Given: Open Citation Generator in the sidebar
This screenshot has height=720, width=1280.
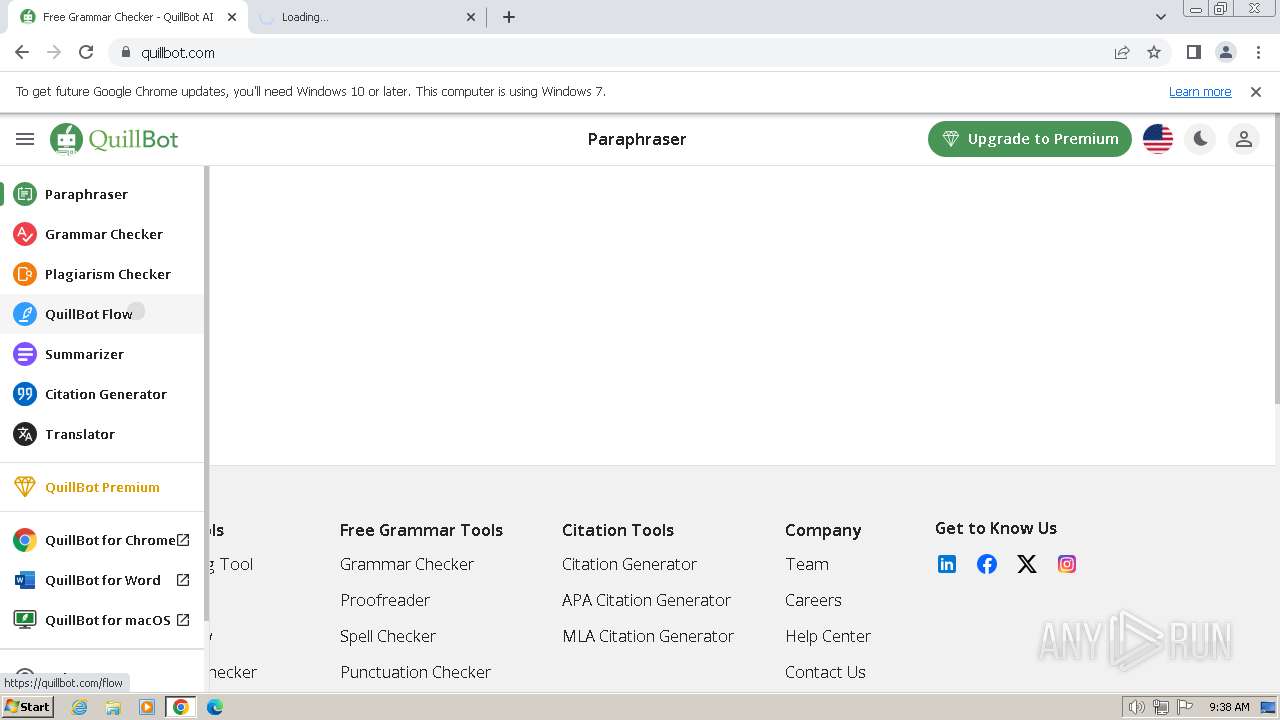Looking at the screenshot, I should click(103, 394).
